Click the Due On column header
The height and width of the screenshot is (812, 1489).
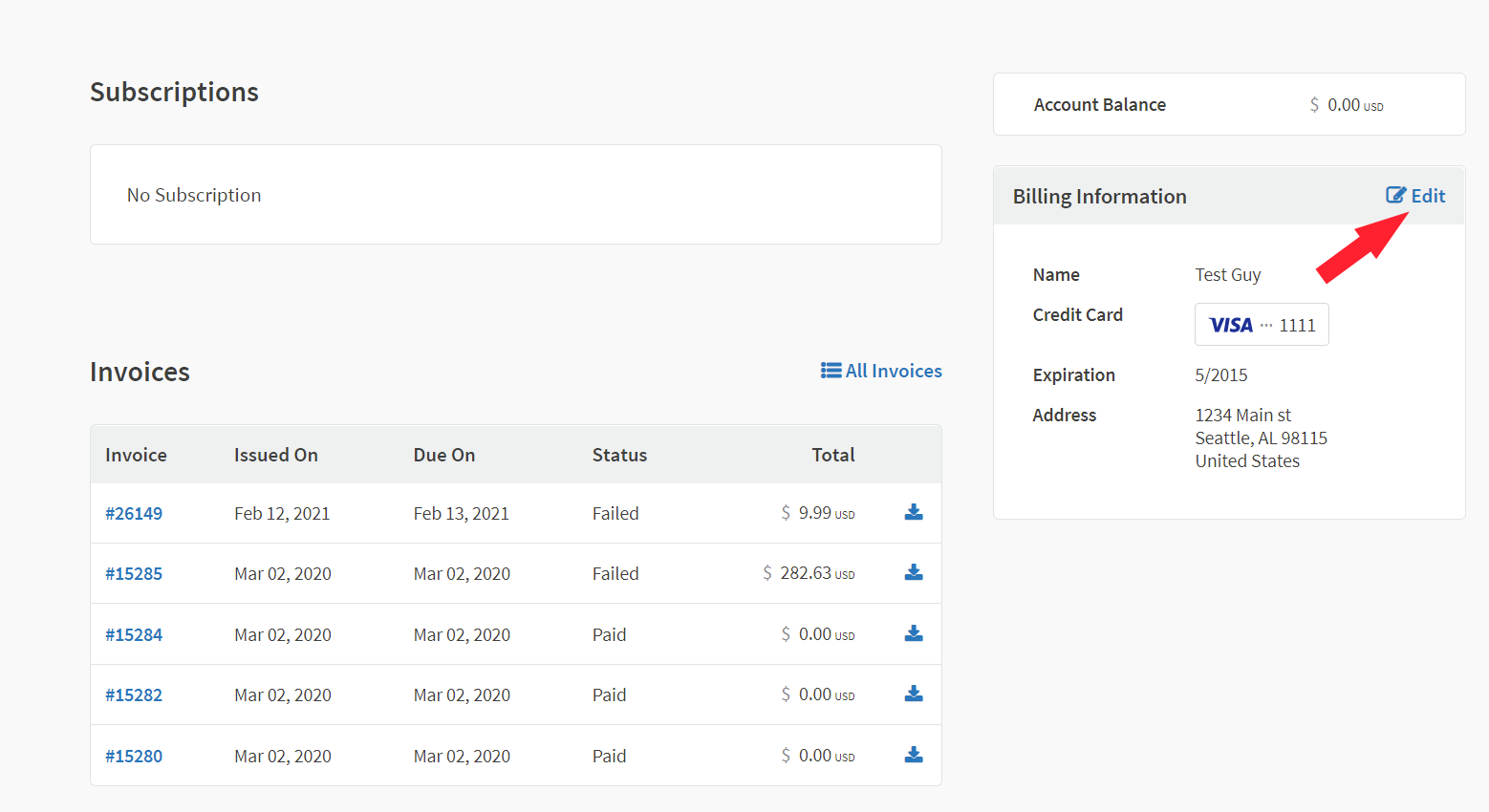(x=444, y=455)
